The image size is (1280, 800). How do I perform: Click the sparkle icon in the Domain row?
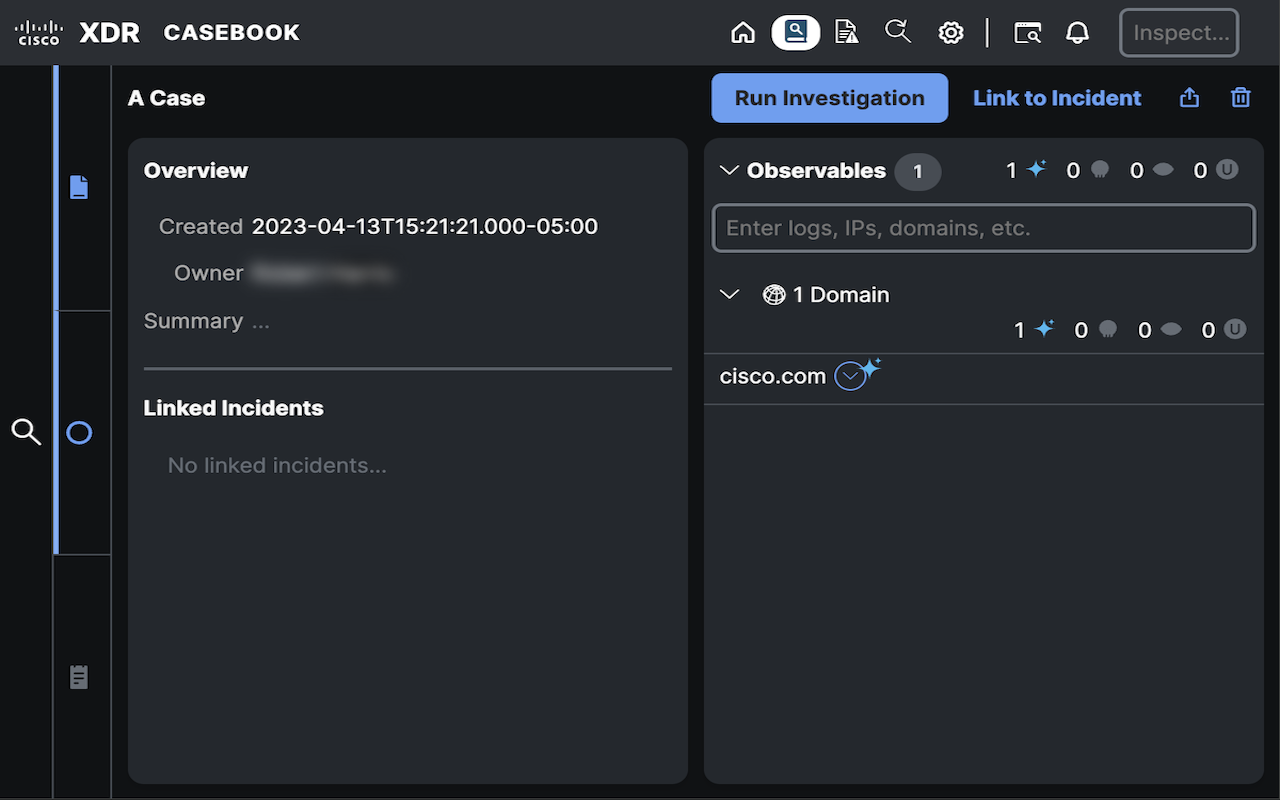pos(1045,329)
